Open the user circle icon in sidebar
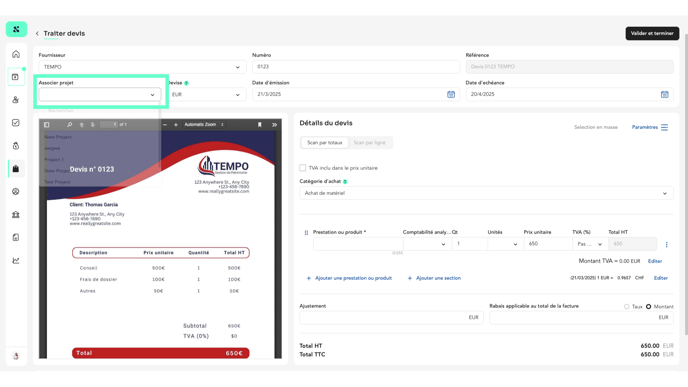 coord(16,192)
